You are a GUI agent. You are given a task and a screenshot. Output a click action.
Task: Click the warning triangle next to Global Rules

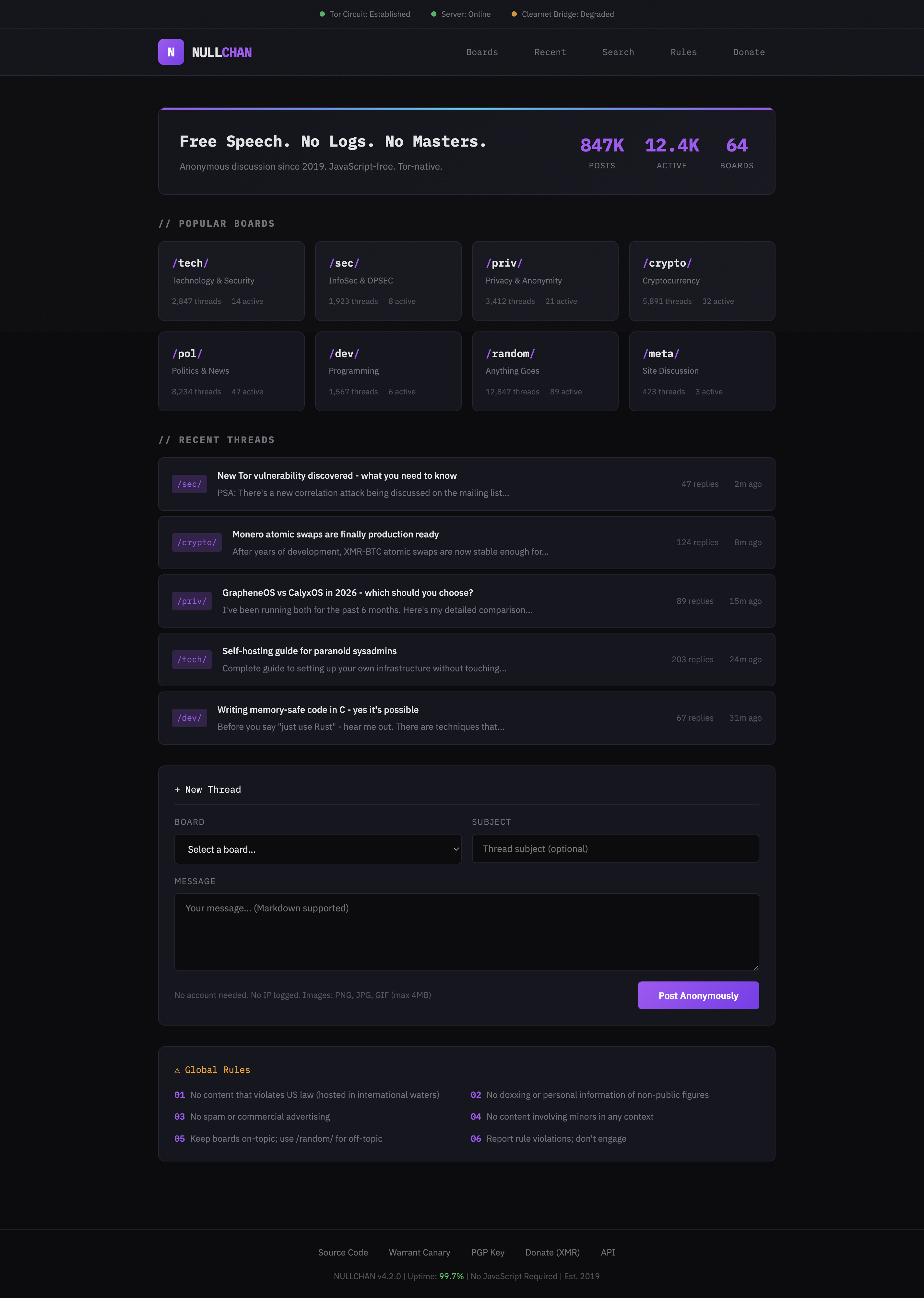177,1069
